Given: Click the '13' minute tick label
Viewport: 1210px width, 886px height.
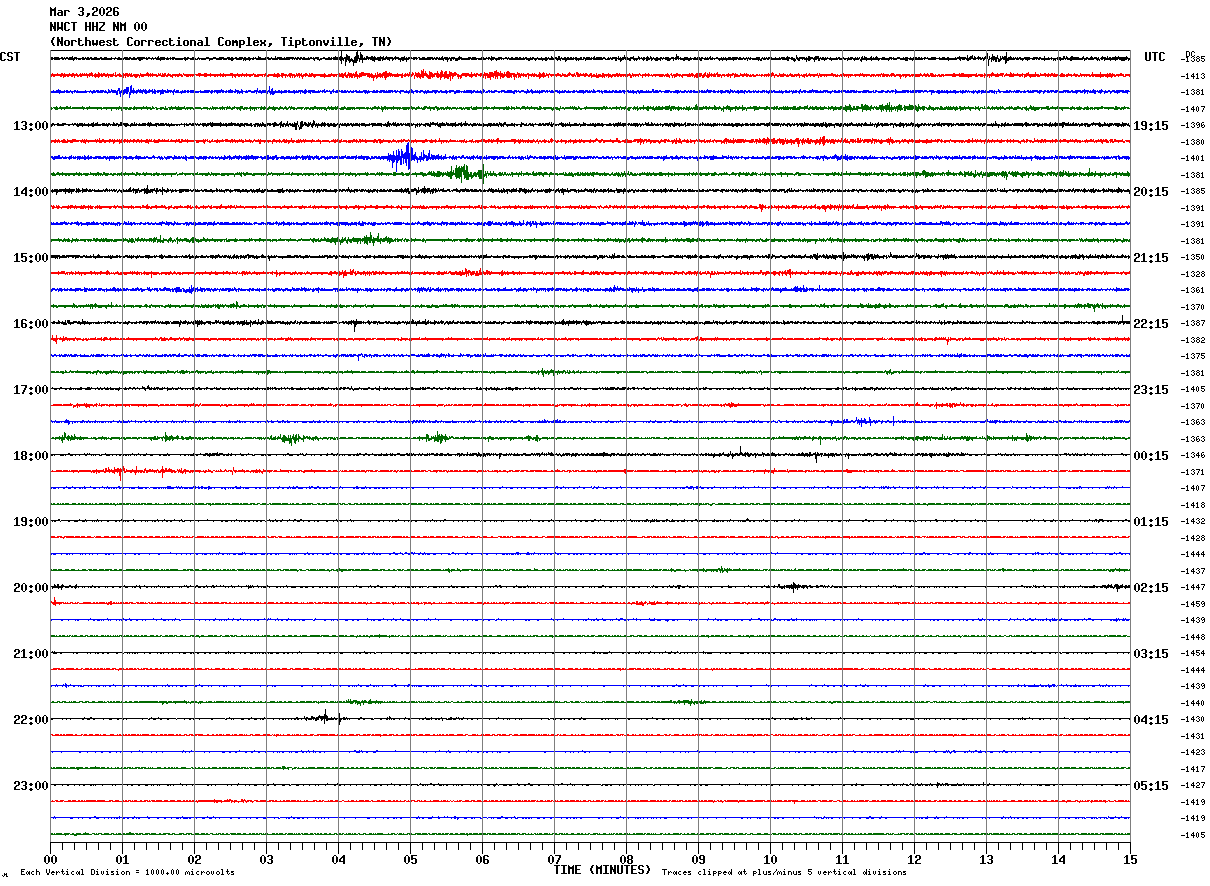Looking at the screenshot, I should (986, 859).
